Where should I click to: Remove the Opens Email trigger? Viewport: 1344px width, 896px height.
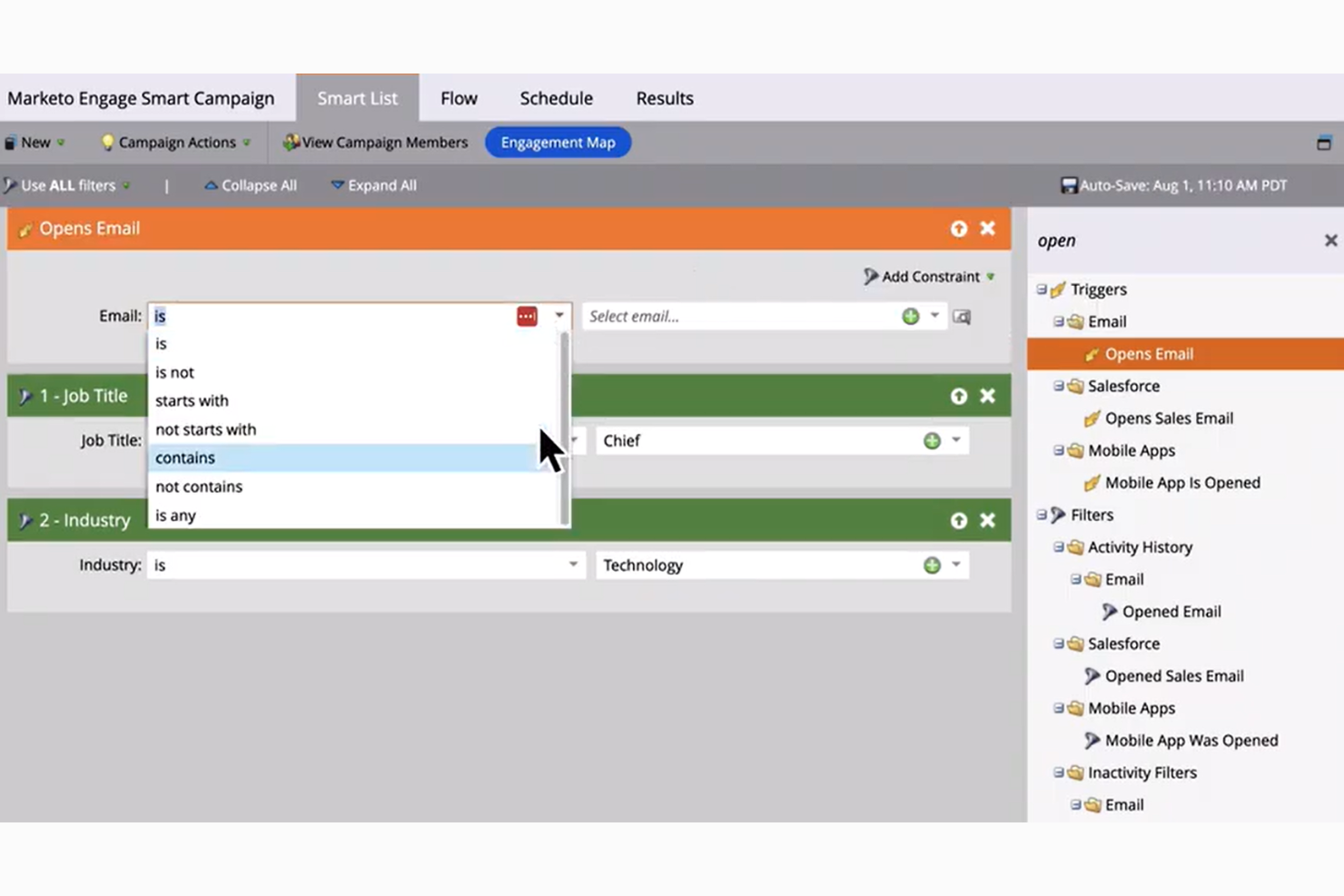click(x=988, y=229)
